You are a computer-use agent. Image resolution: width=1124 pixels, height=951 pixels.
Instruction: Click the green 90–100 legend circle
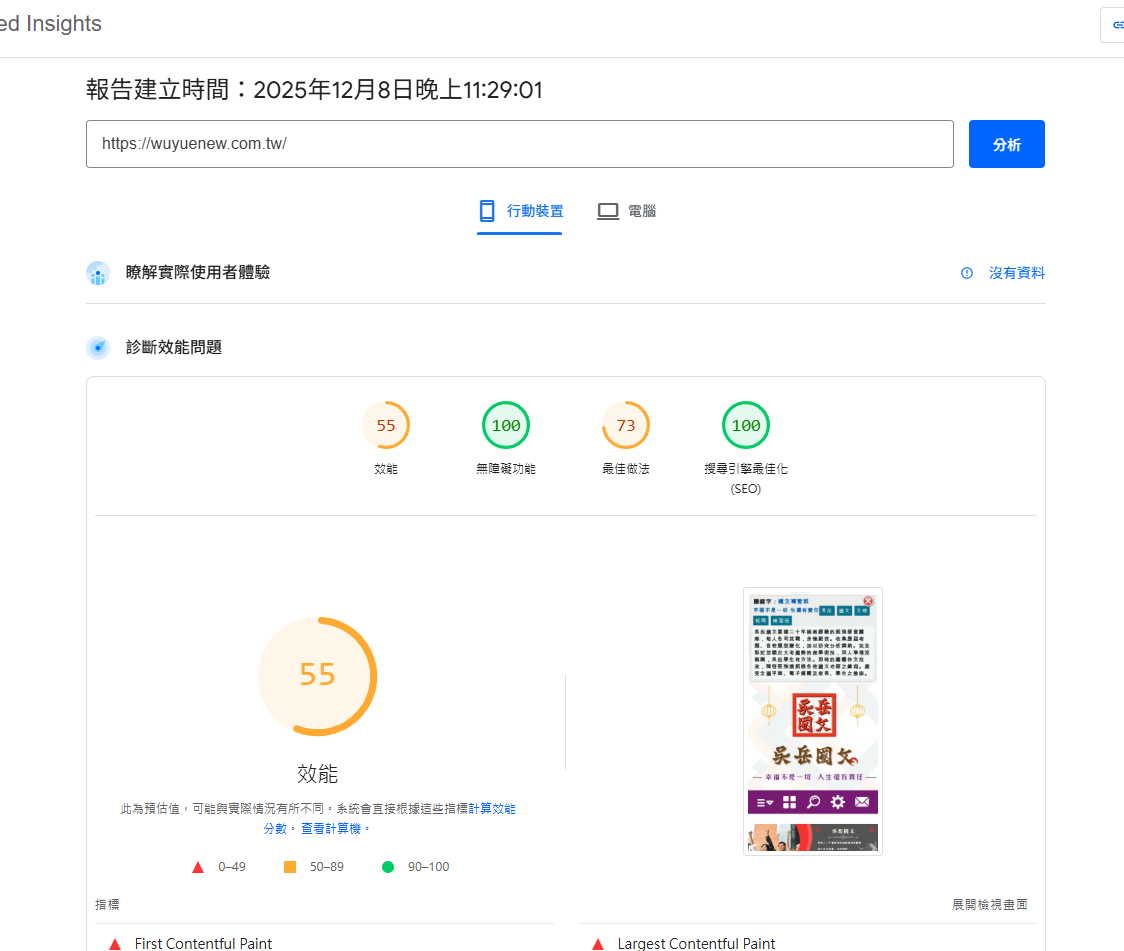(388, 867)
